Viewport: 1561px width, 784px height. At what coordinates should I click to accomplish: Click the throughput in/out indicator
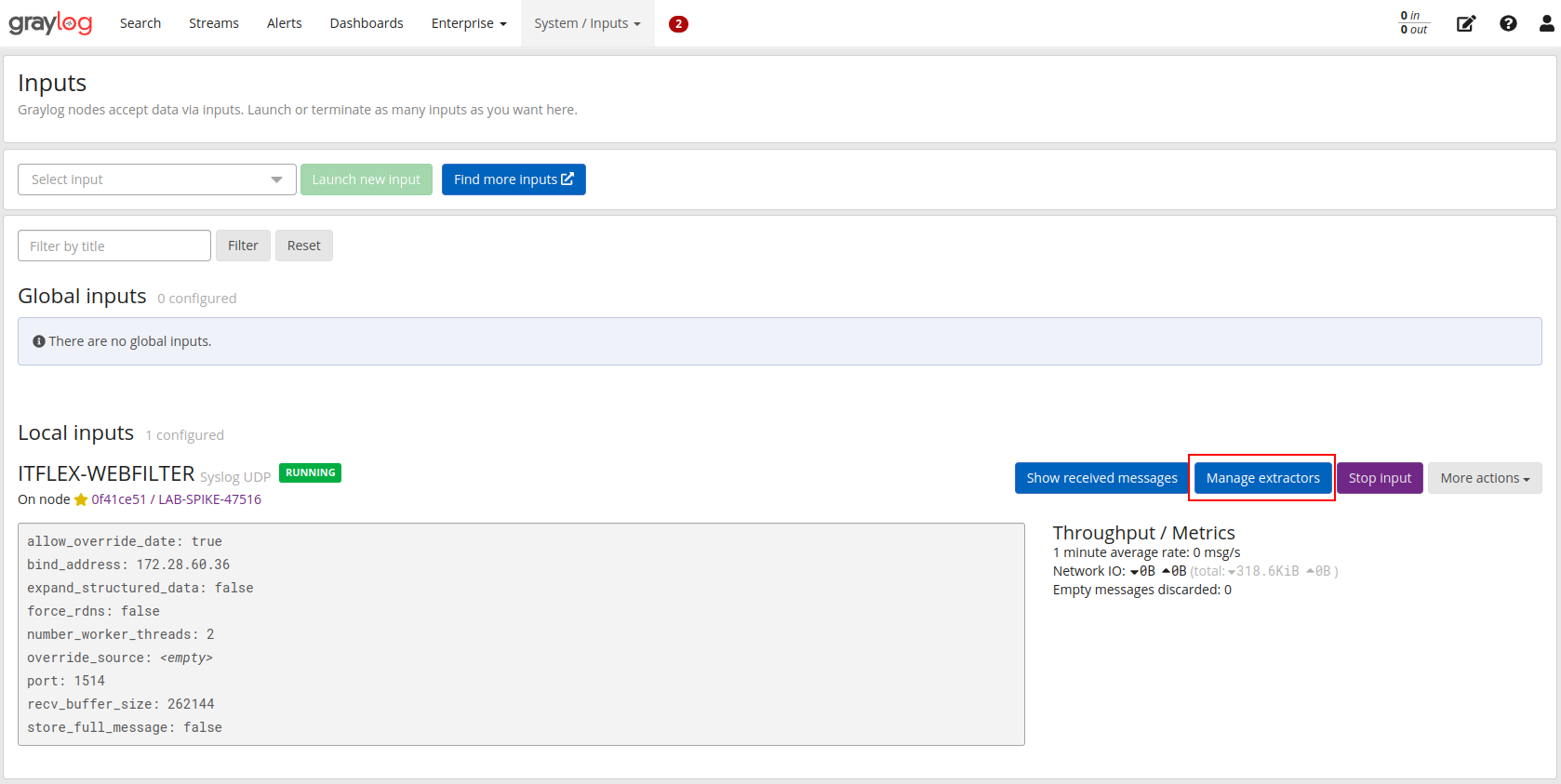pyautogui.click(x=1414, y=23)
